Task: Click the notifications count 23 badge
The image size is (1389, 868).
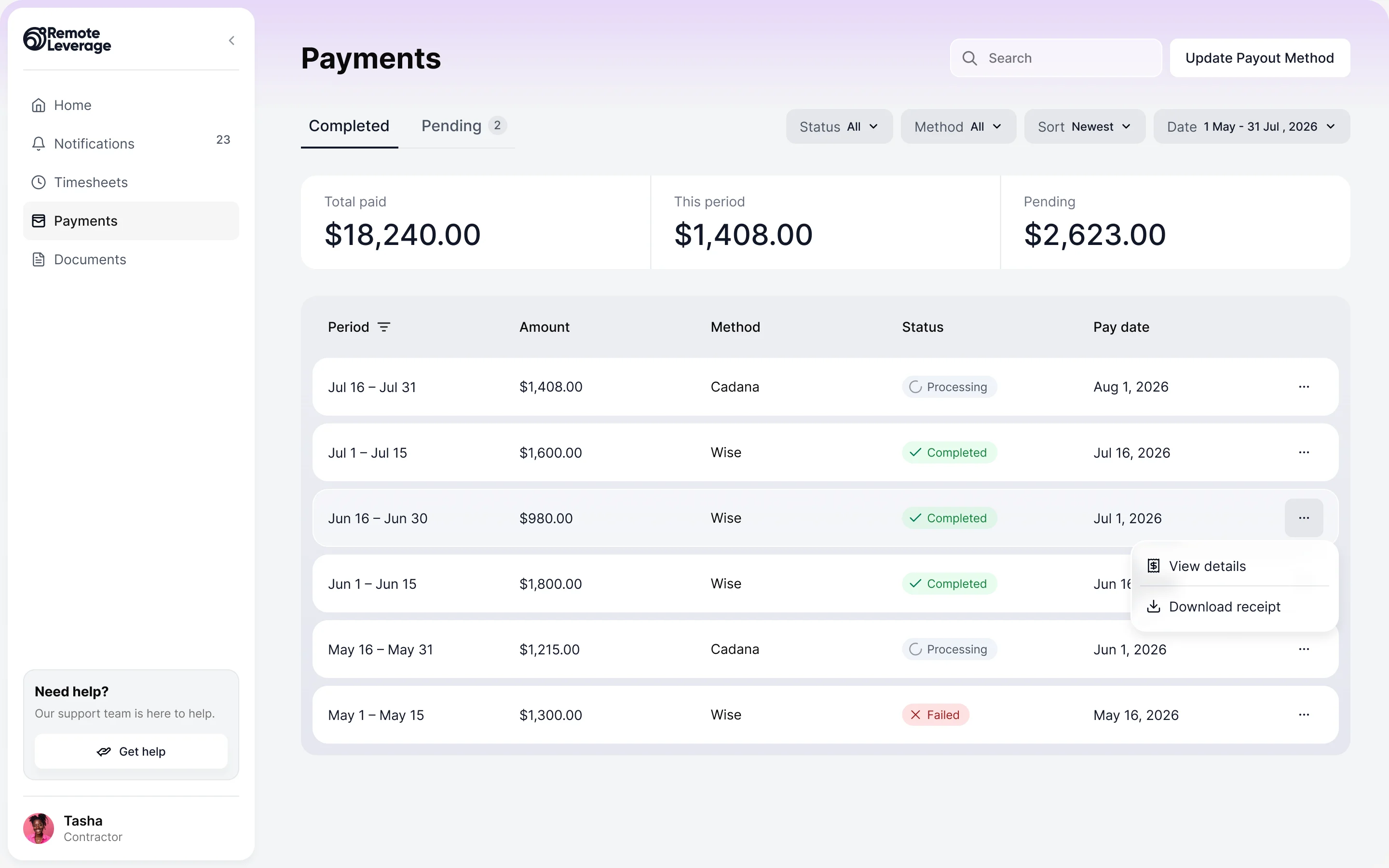Action: (x=223, y=139)
